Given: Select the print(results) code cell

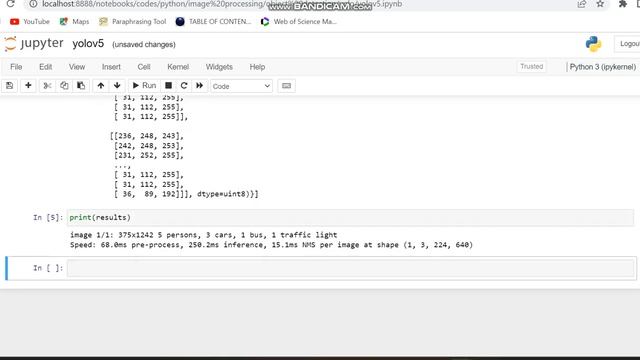Looking at the screenshot, I should point(350,218).
